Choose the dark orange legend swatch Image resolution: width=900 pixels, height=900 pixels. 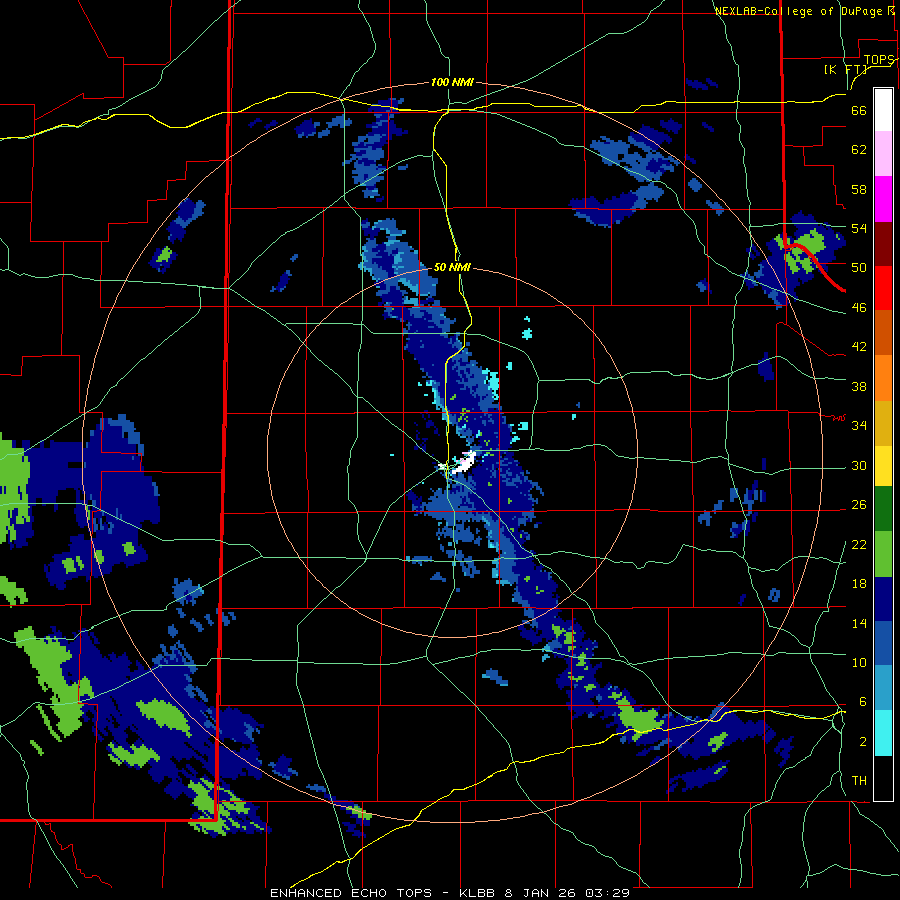[x=883, y=333]
